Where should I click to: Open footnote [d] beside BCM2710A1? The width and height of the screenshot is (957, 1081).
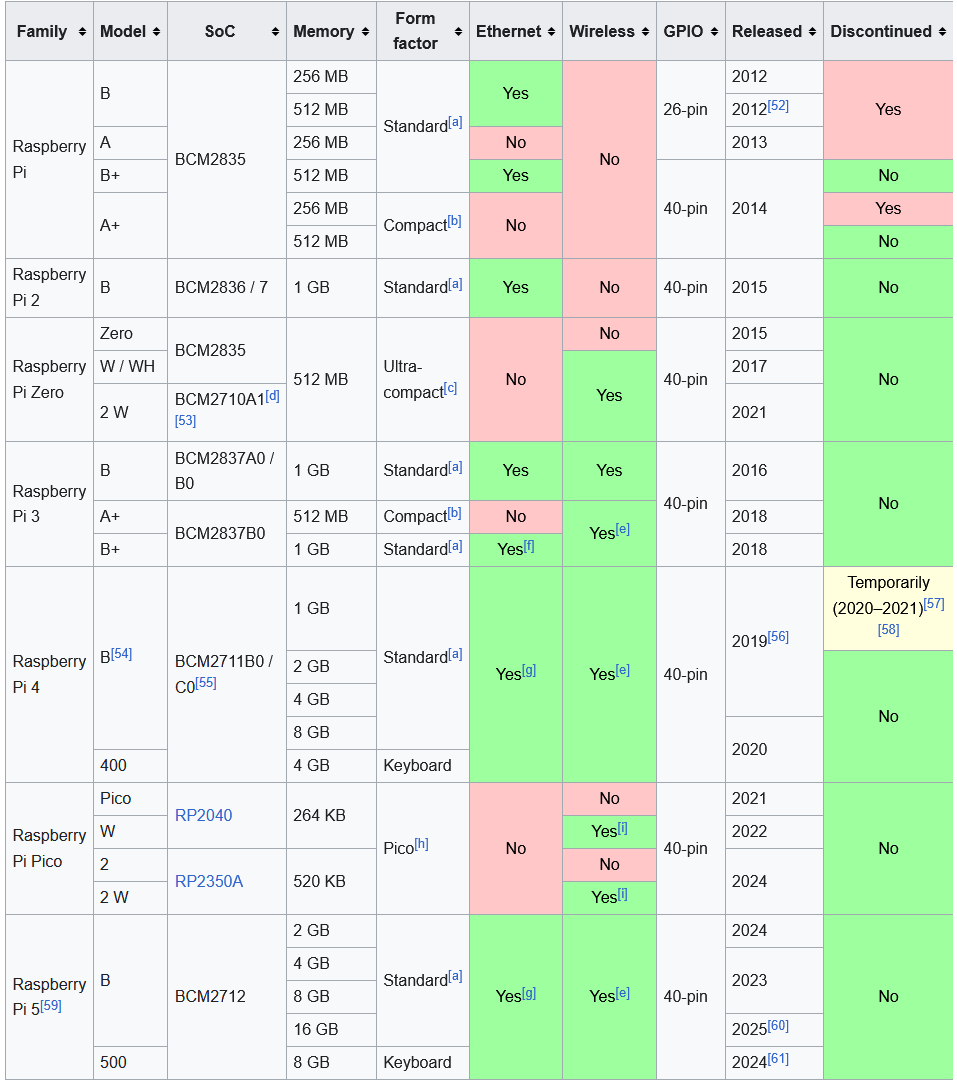(x=272, y=396)
